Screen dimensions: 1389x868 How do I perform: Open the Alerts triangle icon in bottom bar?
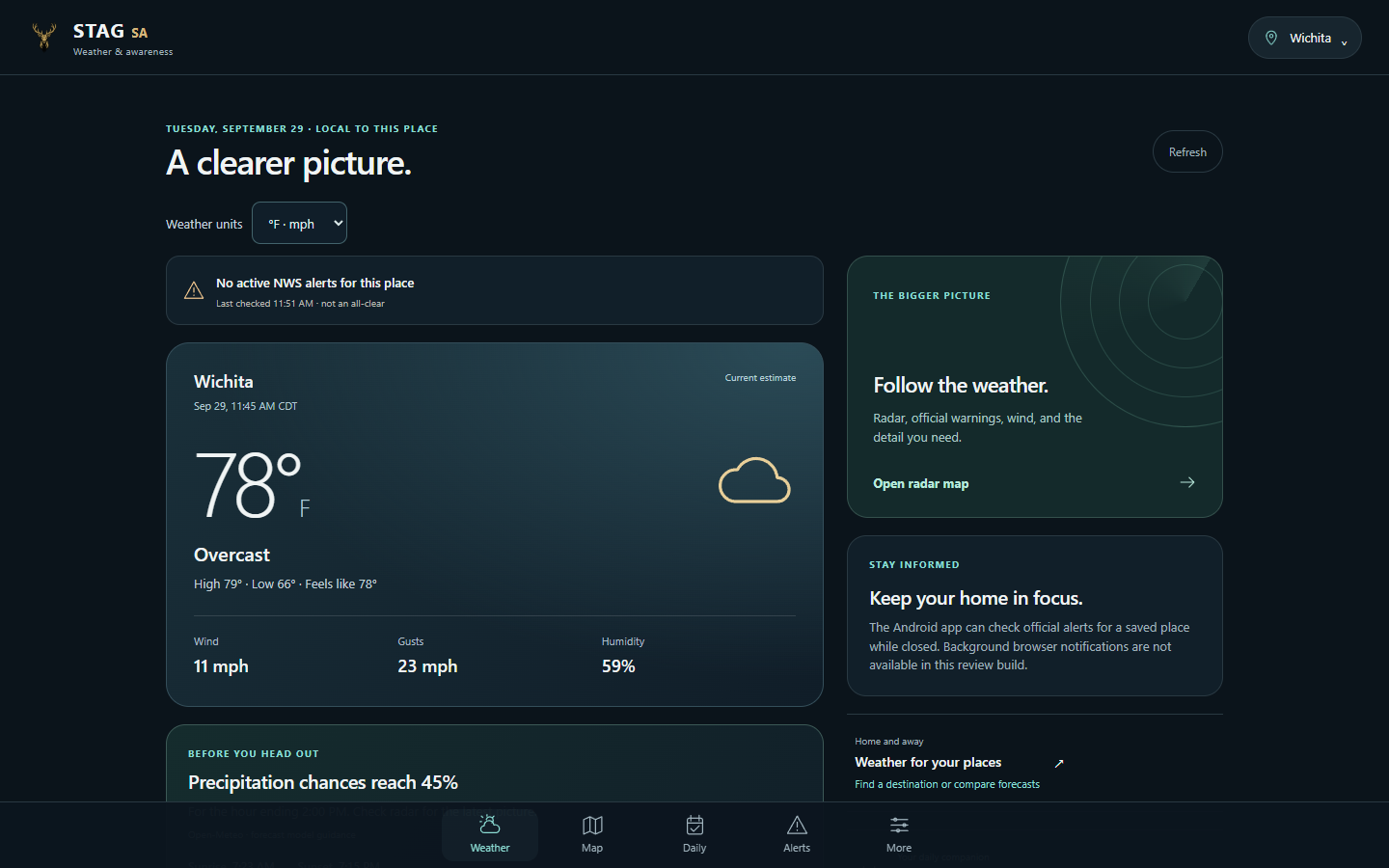point(797,825)
